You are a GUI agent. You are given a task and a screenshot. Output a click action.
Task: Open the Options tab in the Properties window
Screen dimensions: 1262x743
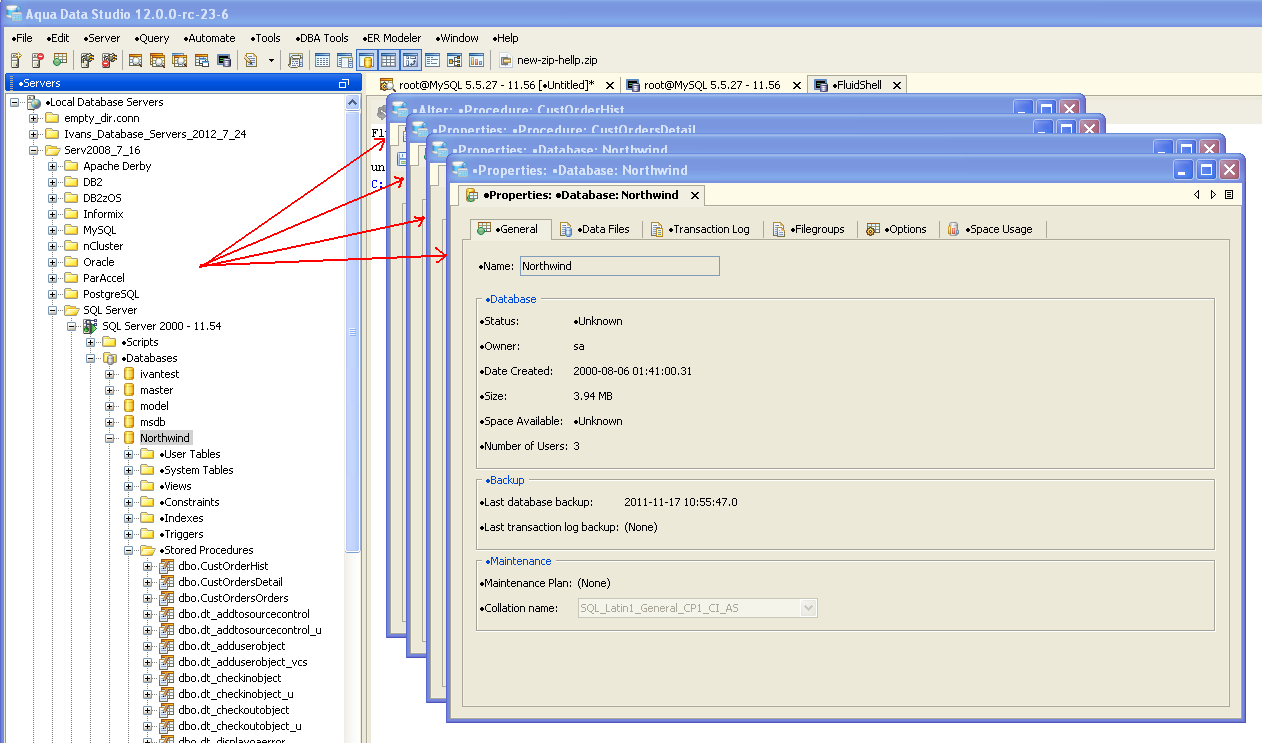point(897,229)
